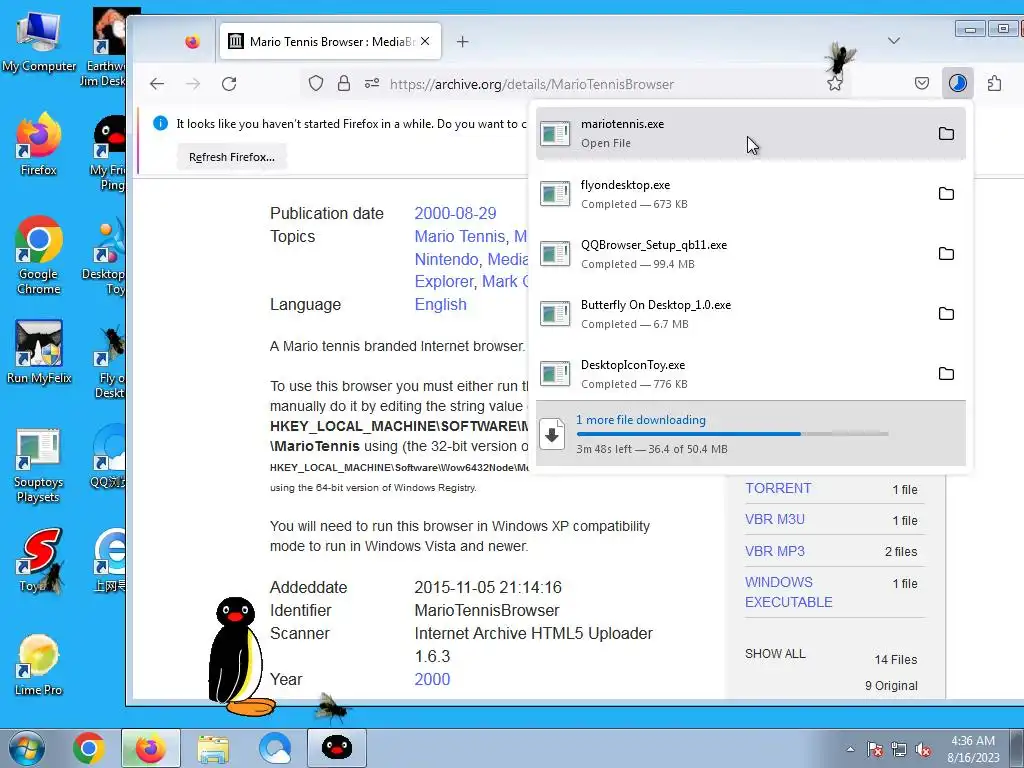This screenshot has height=768, width=1024.
Task: Click the 'MarioTennisBrowser' identifier text
Action: coord(487,611)
